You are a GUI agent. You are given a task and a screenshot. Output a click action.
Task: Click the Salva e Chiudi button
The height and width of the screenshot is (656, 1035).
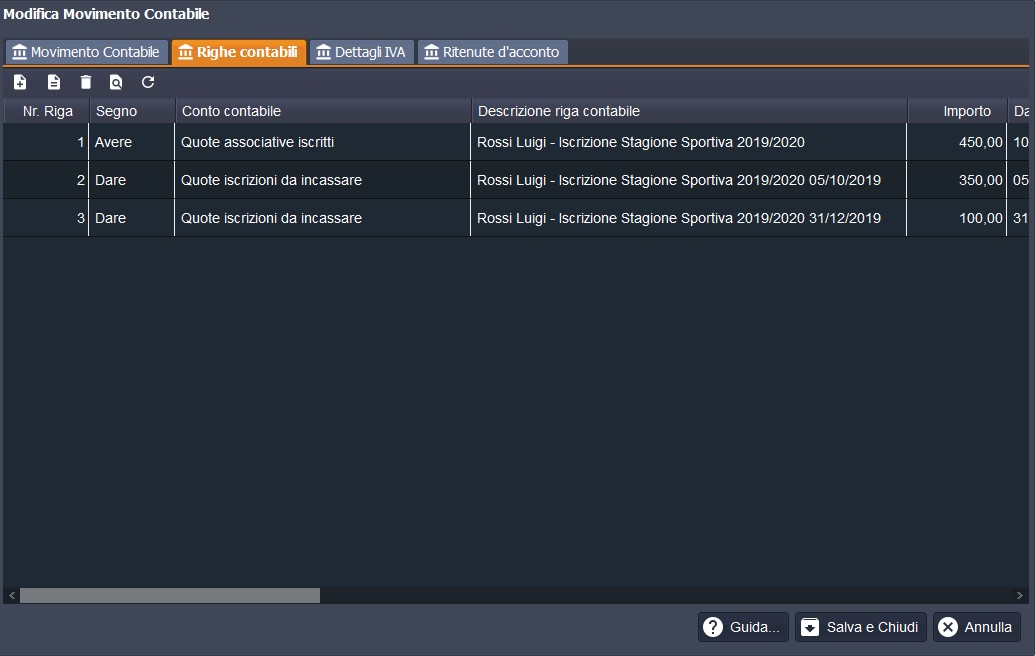pos(860,627)
